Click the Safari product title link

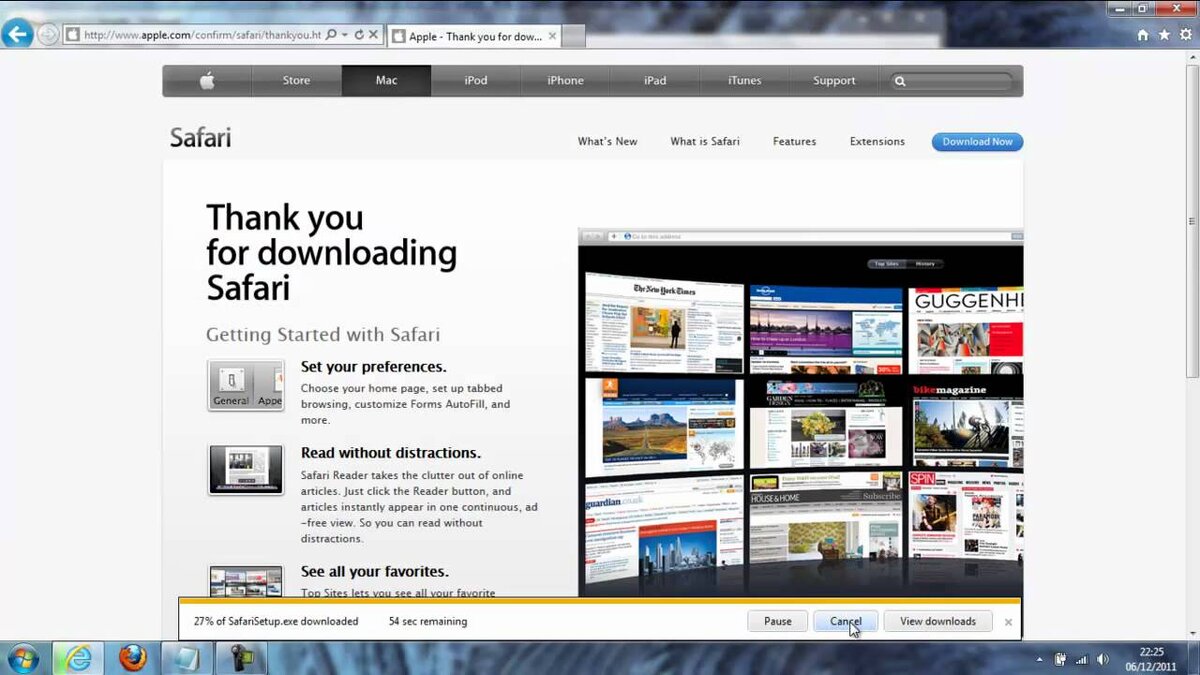pyautogui.click(x=200, y=138)
